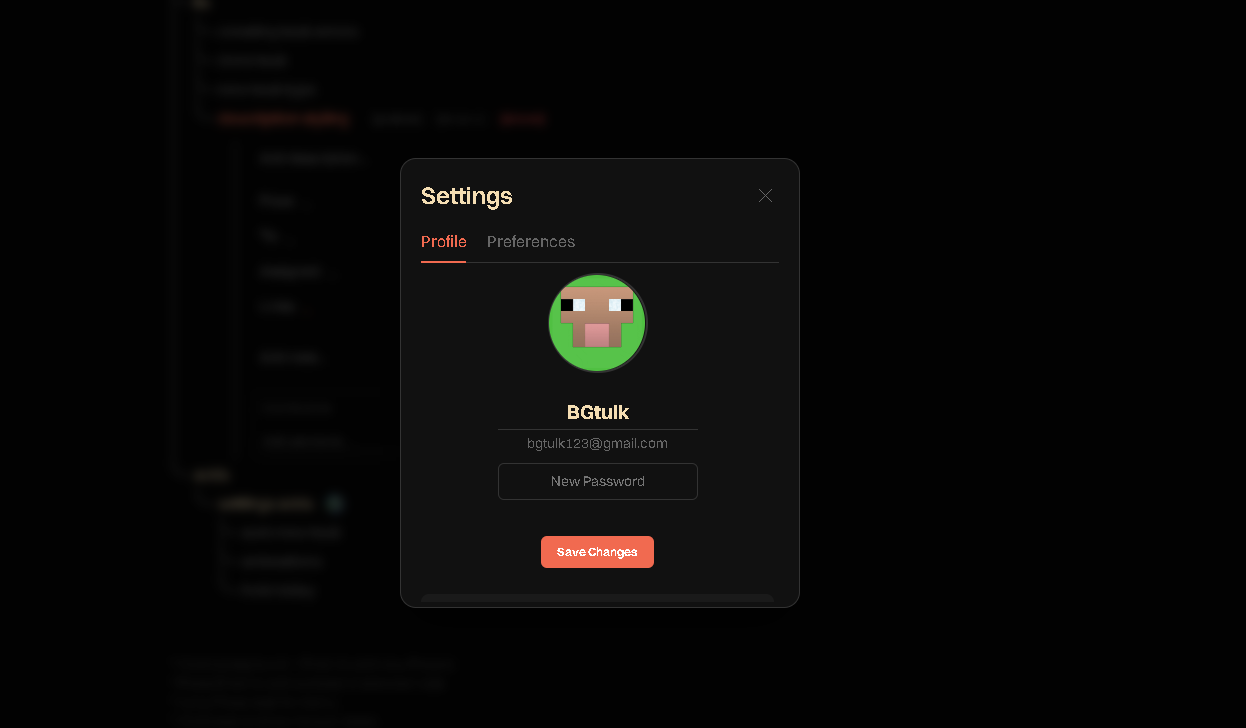Edit the BGtulk username field

click(x=598, y=412)
